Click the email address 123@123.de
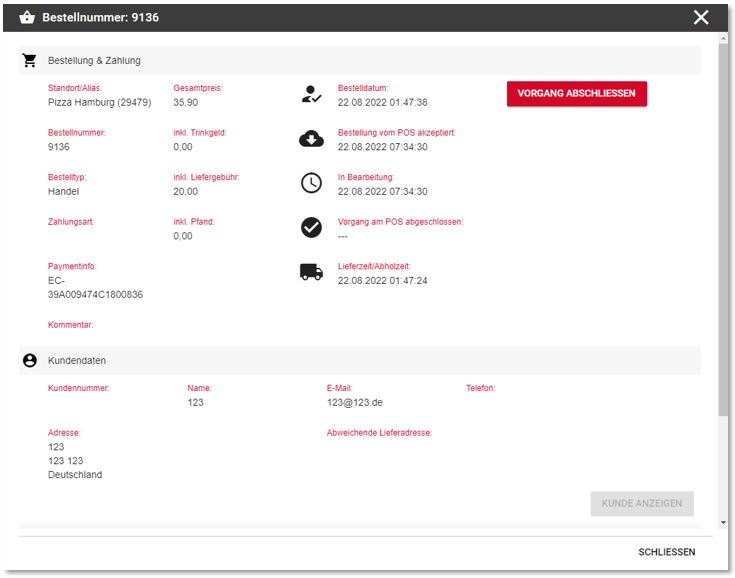The height and width of the screenshot is (578, 735). pyautogui.click(x=354, y=402)
